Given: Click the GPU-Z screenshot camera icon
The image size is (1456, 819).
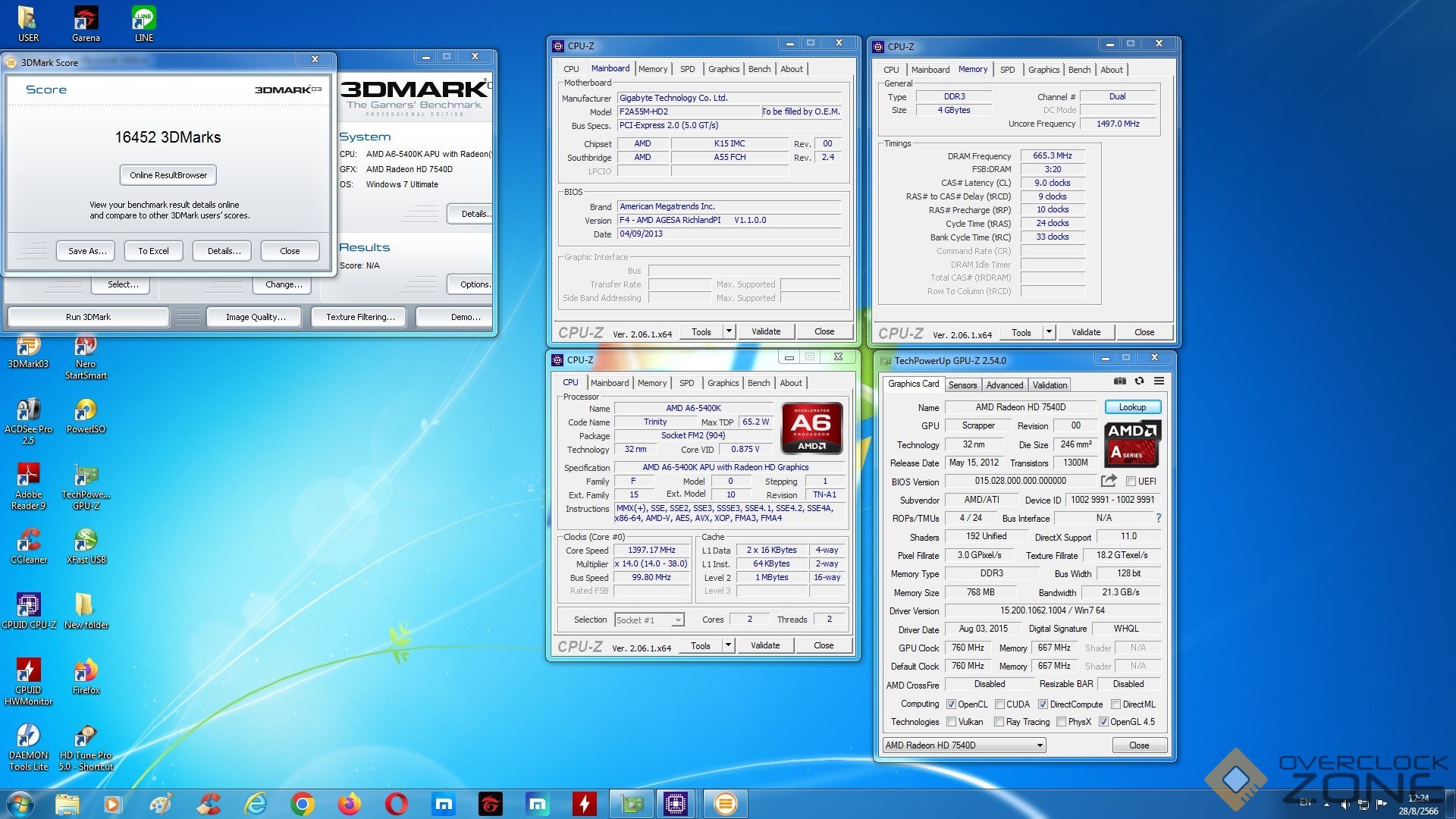Looking at the screenshot, I should pos(1119,381).
